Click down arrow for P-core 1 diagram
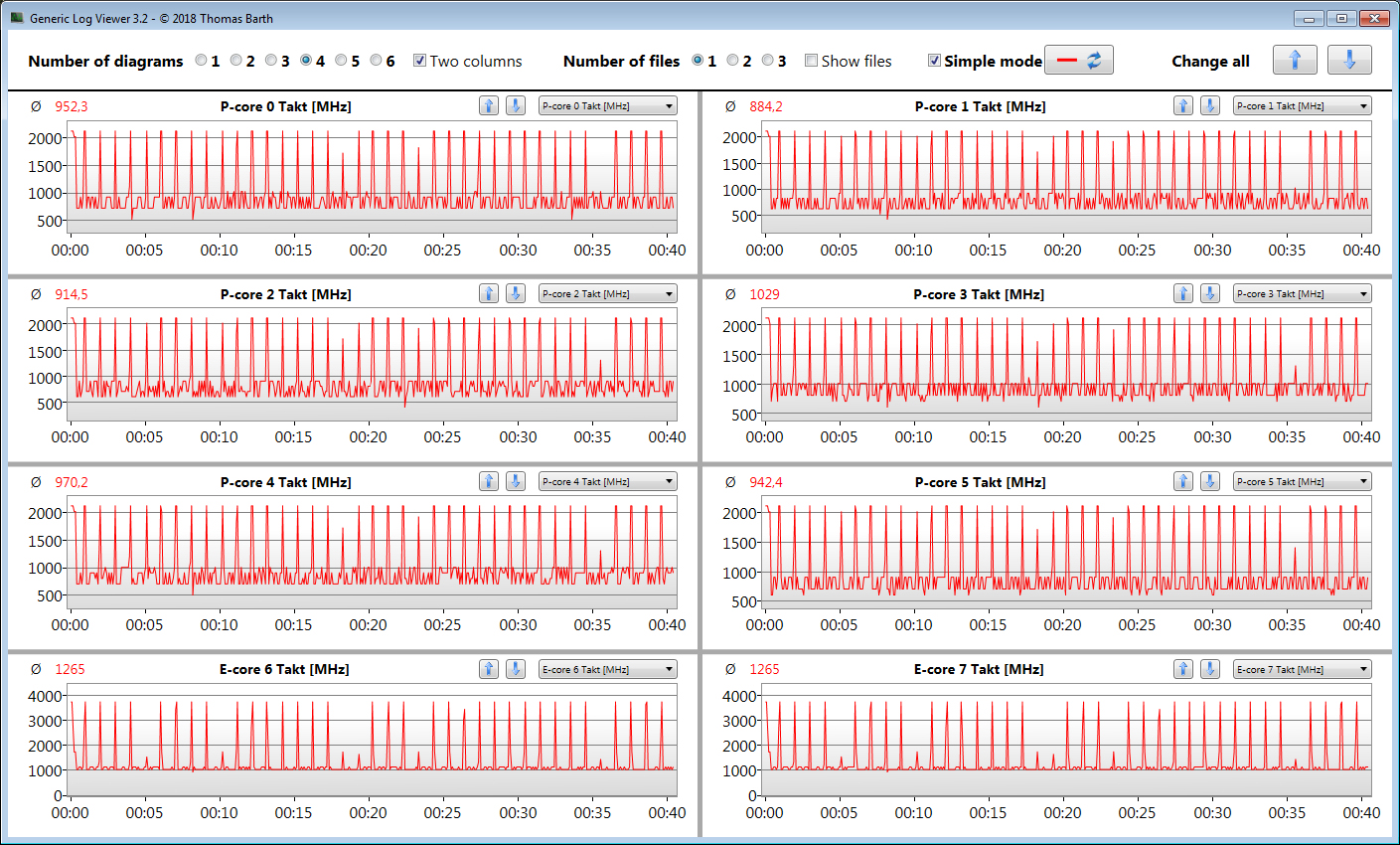 tap(1209, 105)
